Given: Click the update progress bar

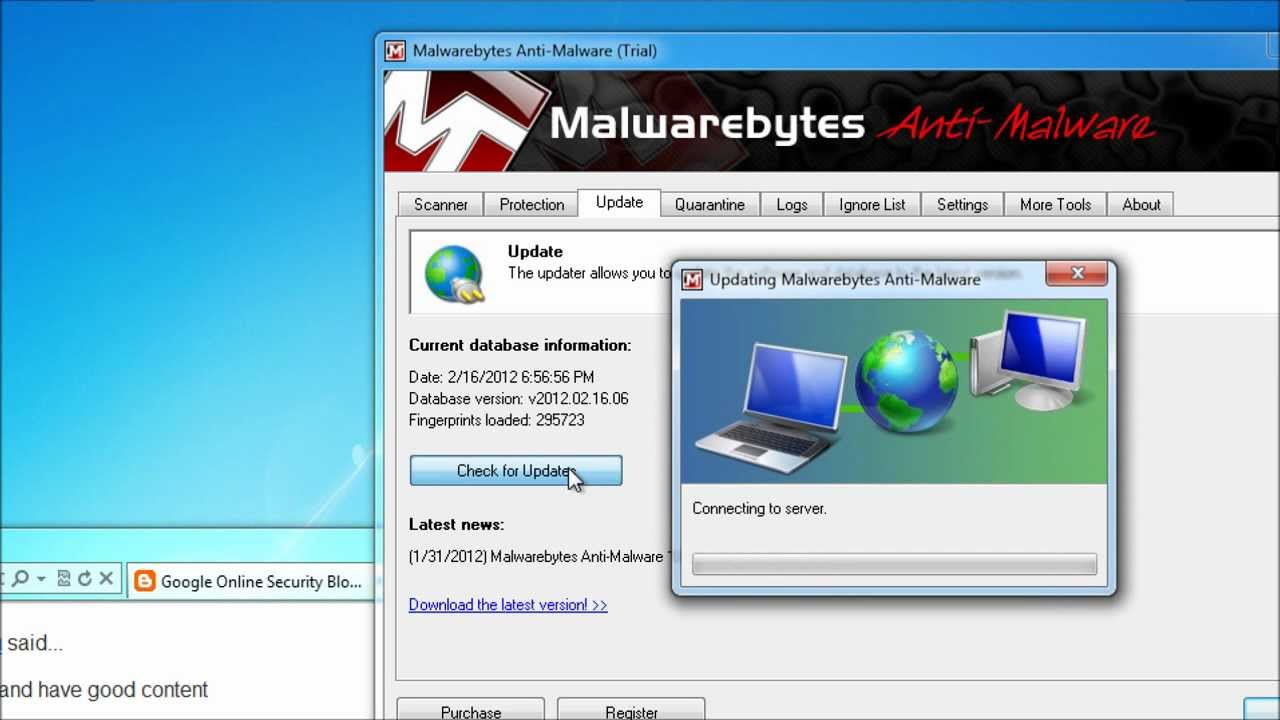Looking at the screenshot, I should [894, 564].
